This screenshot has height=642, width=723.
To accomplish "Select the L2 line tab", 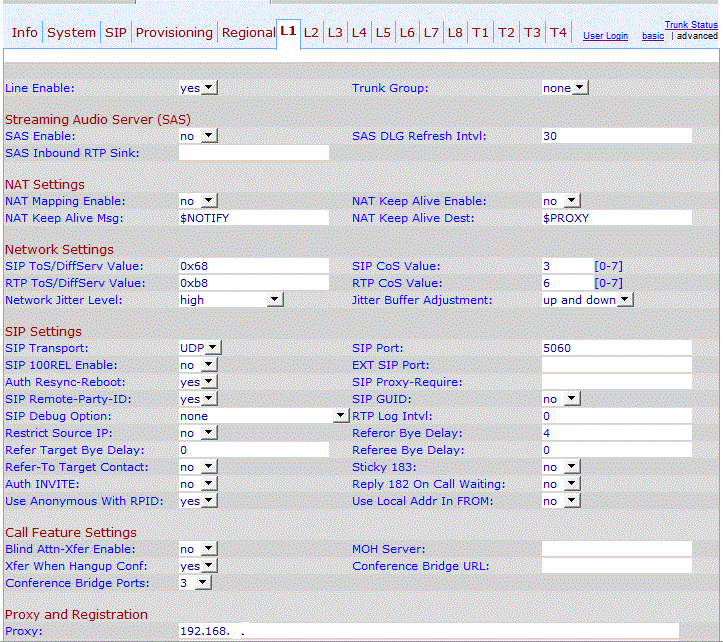I will point(311,33).
